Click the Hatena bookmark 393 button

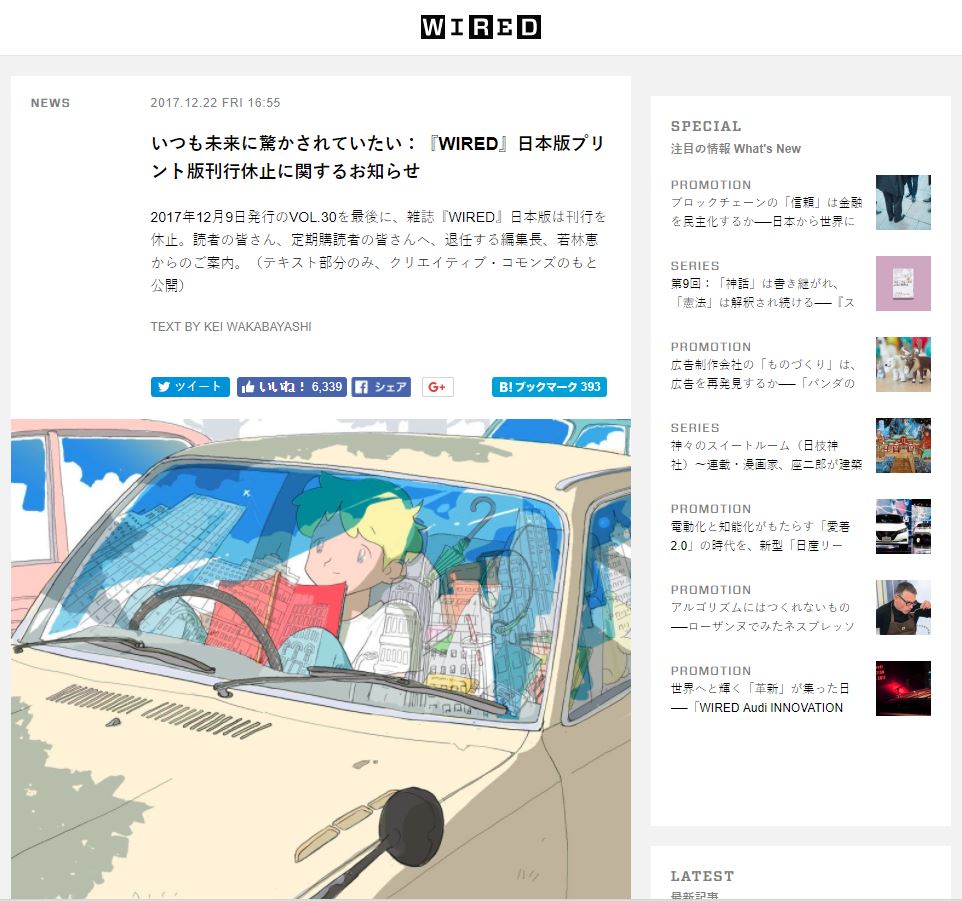tap(549, 387)
